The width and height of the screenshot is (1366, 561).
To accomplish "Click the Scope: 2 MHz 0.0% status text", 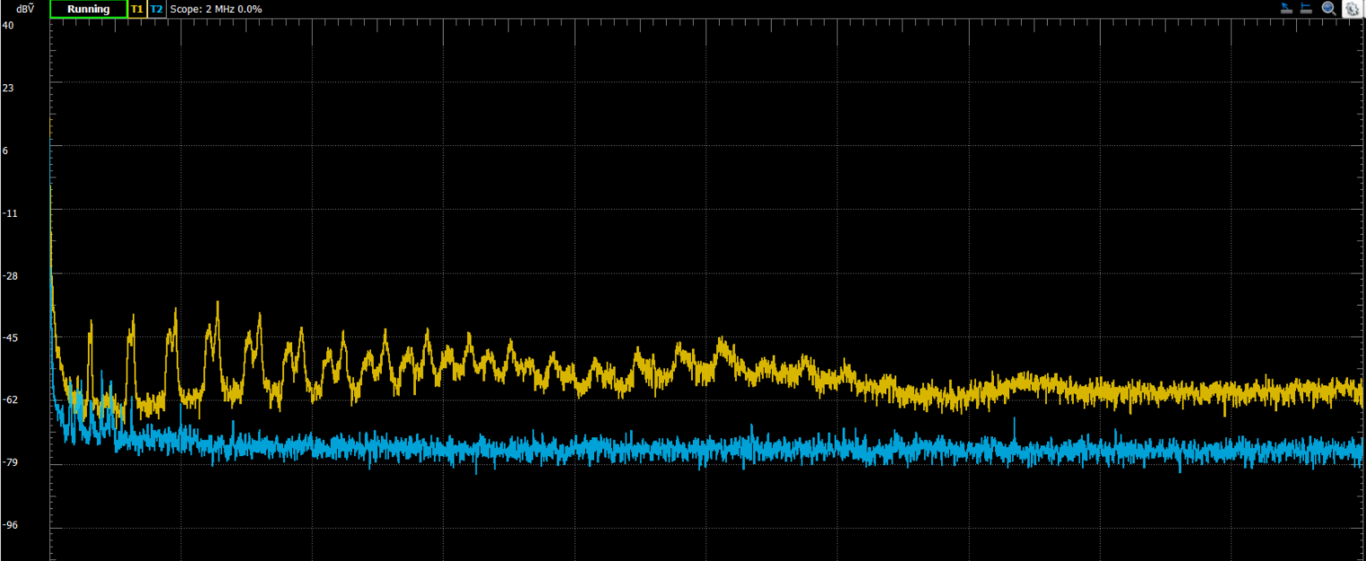I will pos(216,9).
